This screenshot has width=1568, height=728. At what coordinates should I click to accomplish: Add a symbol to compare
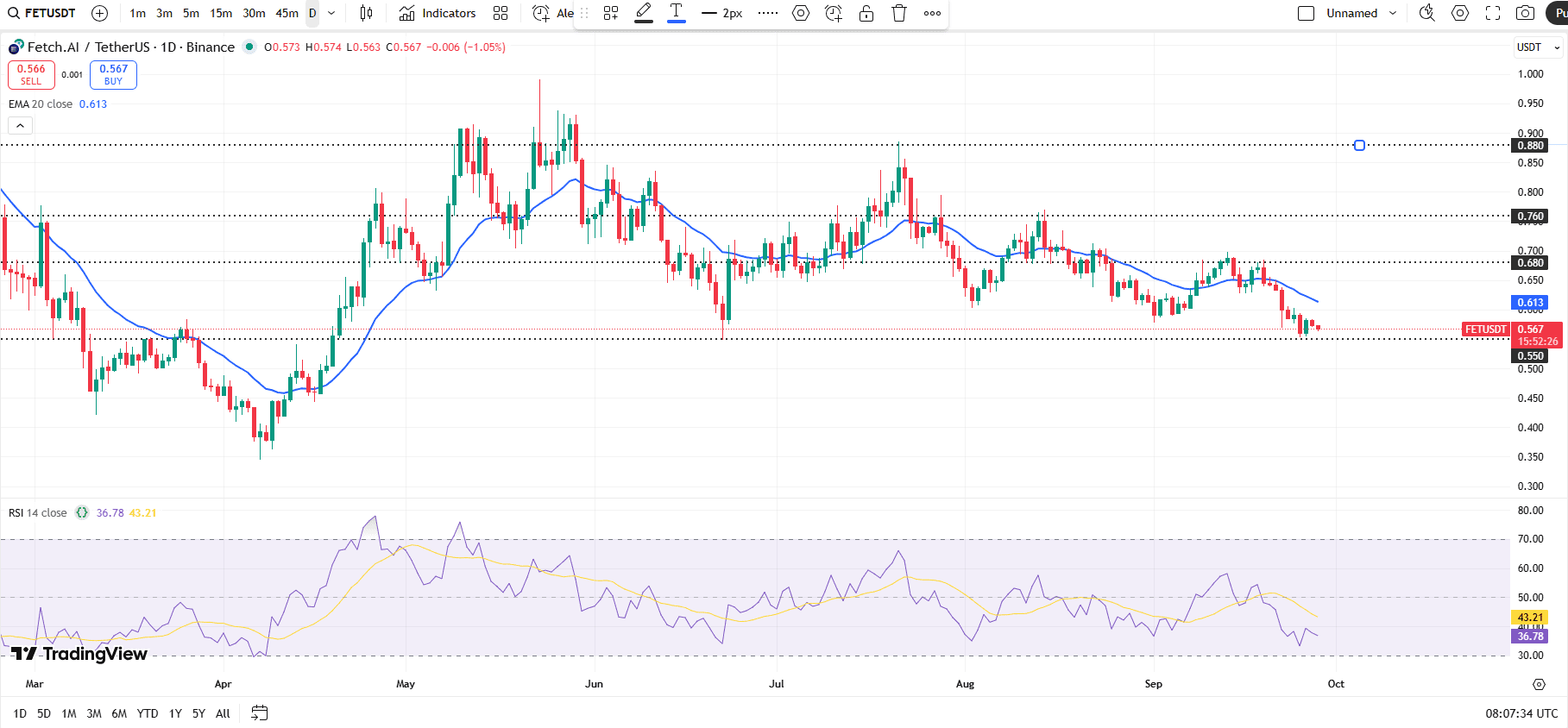point(99,13)
